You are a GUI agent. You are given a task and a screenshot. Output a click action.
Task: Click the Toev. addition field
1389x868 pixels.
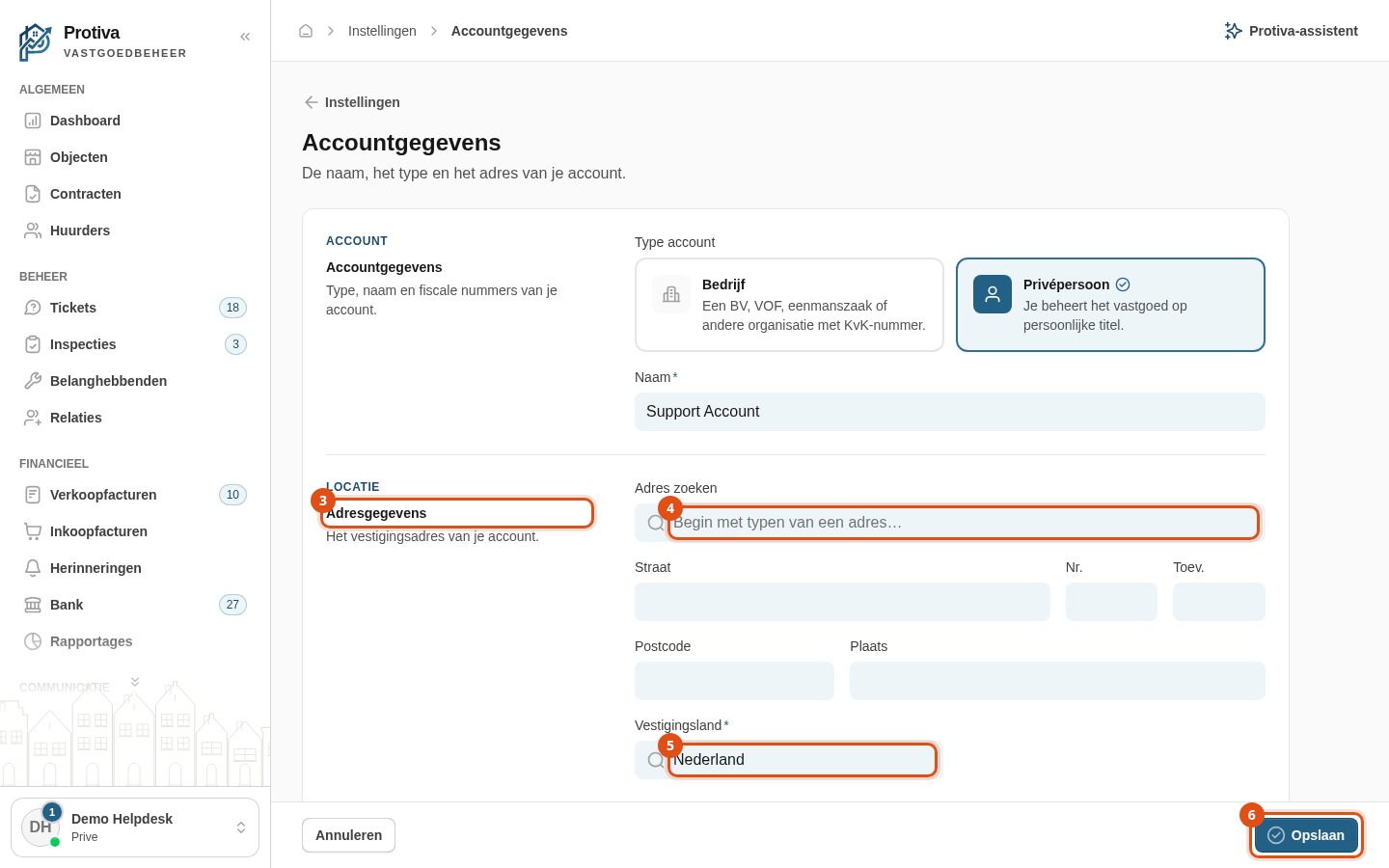tap(1219, 602)
